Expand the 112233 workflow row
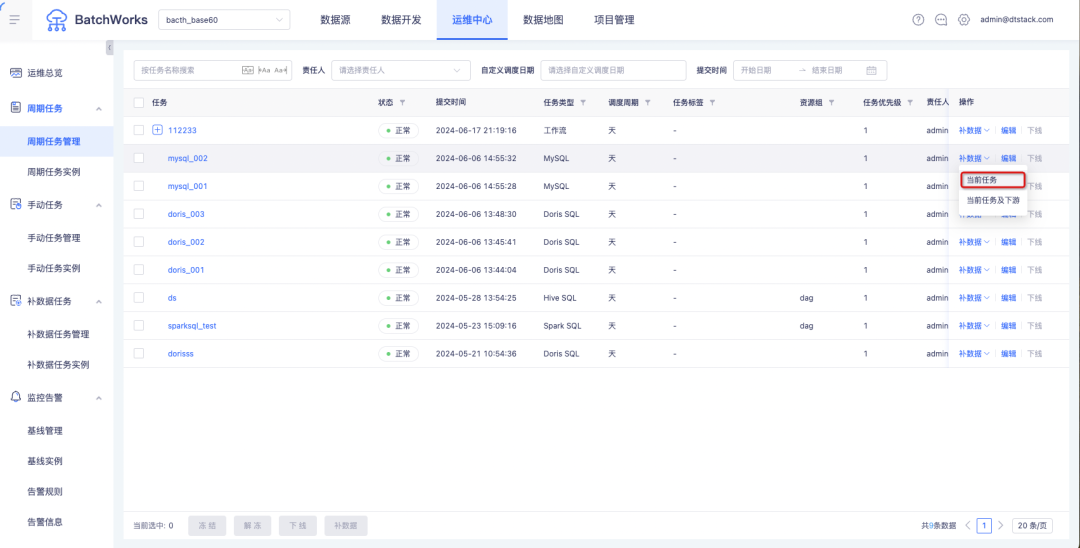1080x548 pixels. tap(157, 130)
